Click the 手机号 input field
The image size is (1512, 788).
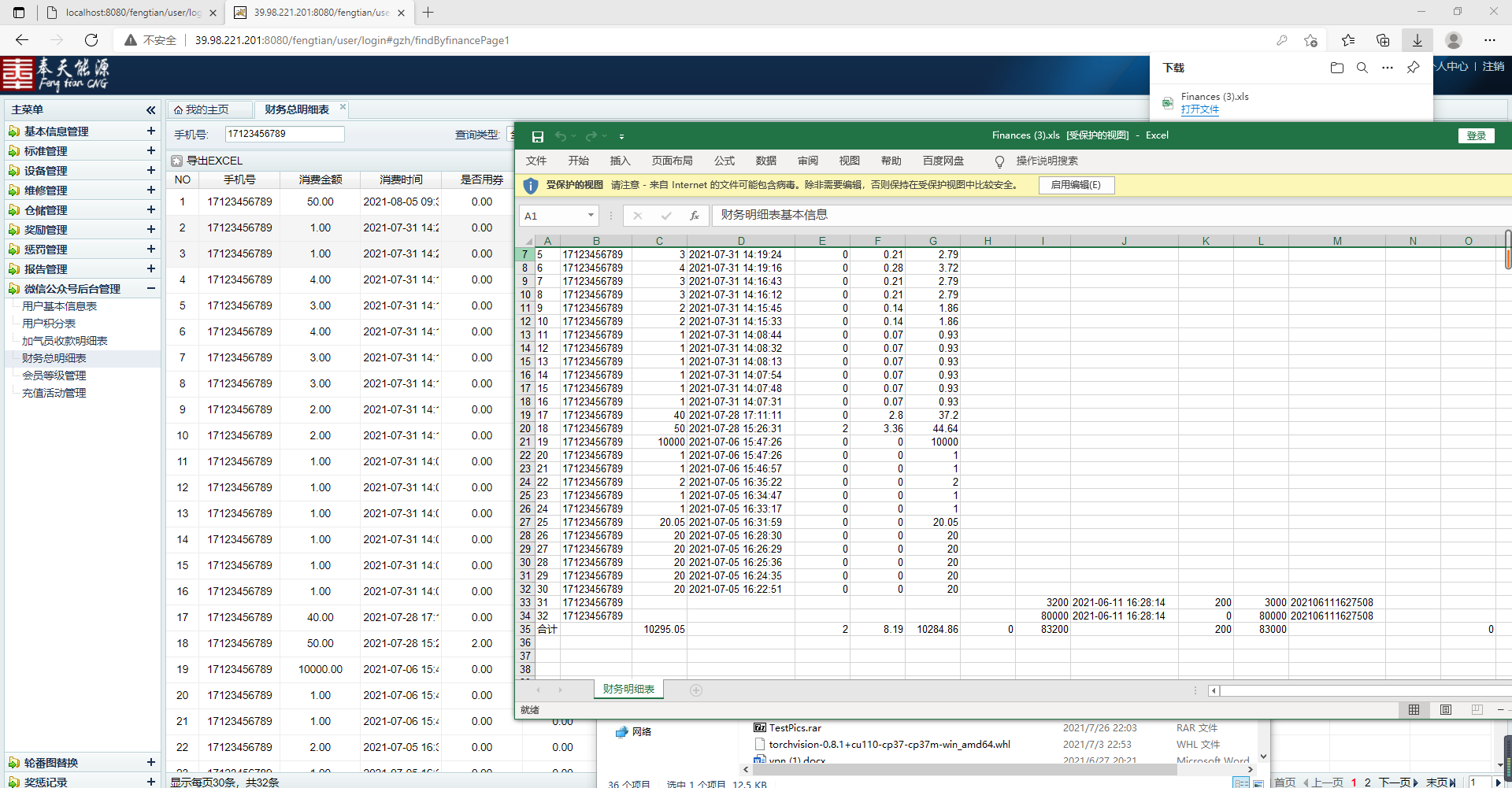point(284,135)
